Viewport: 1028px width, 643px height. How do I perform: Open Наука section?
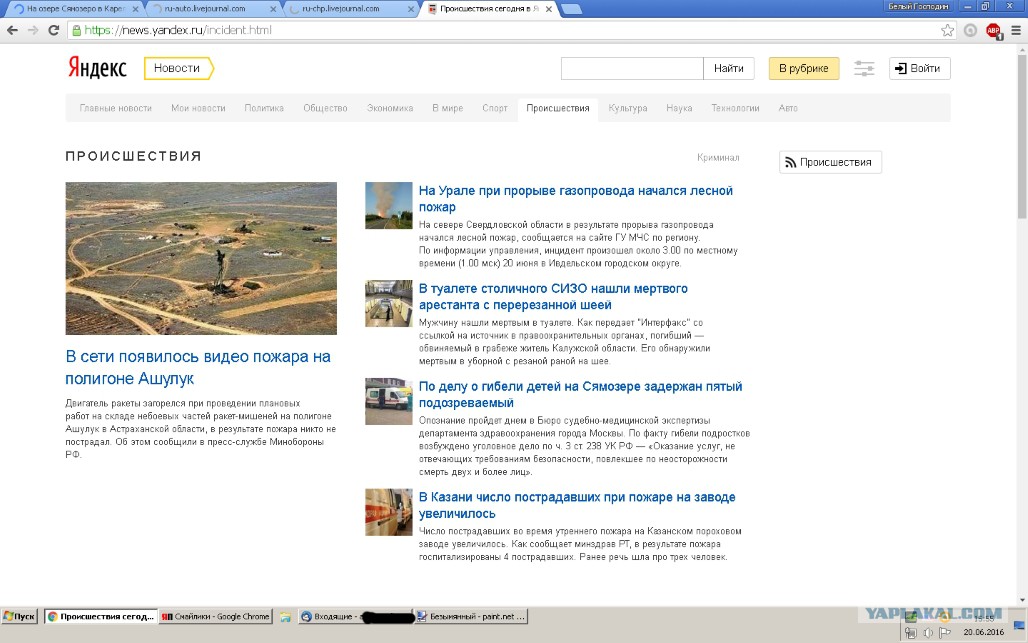[x=679, y=108]
